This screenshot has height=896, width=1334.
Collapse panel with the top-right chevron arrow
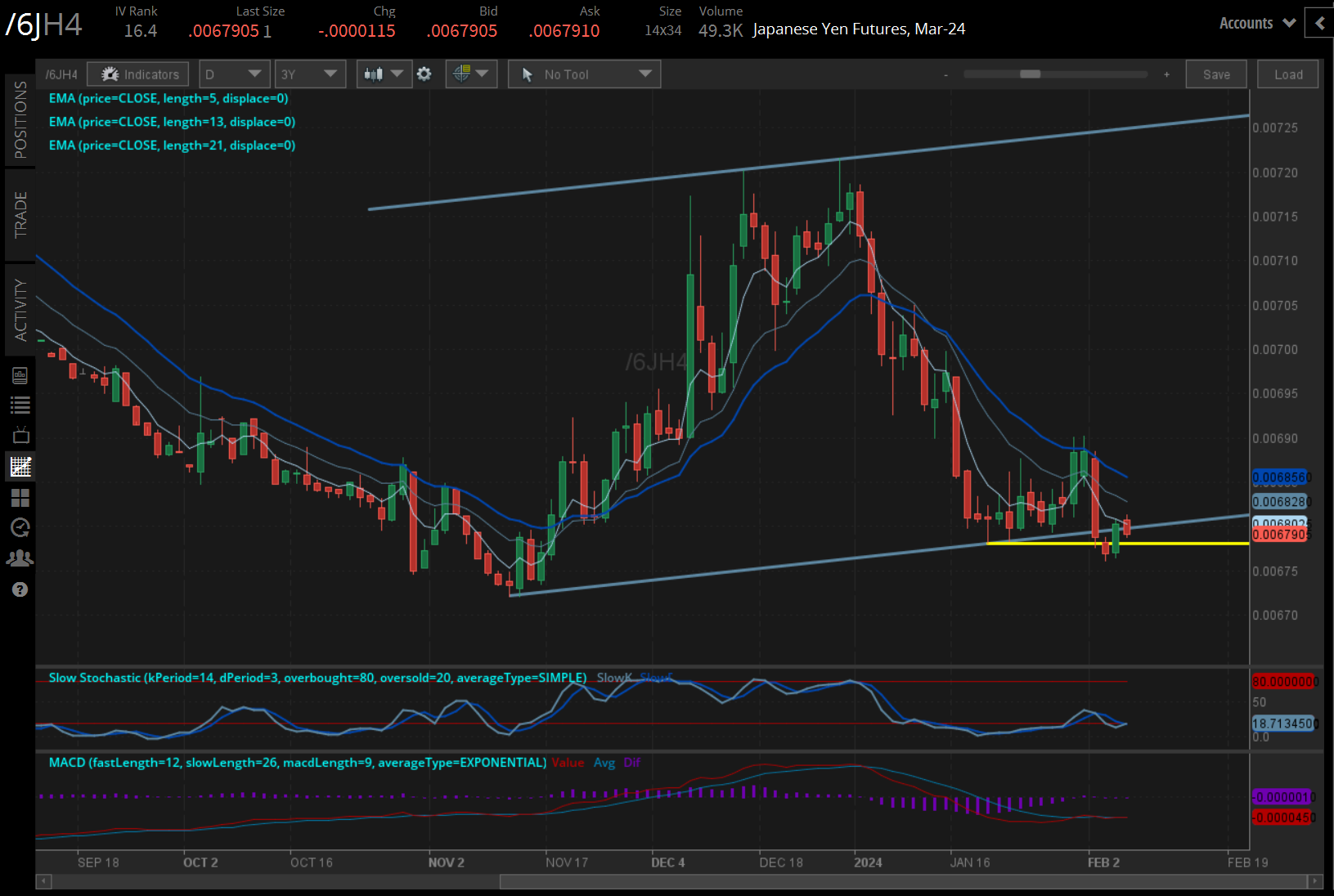pyautogui.click(x=1319, y=23)
